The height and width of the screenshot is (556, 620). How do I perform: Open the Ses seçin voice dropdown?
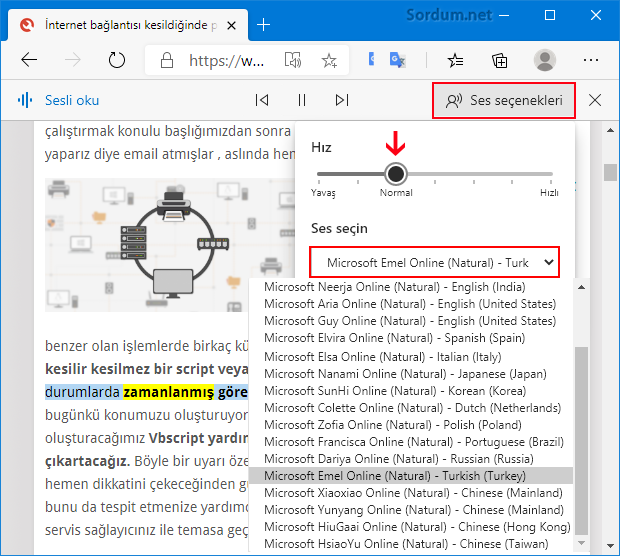[x=435, y=262]
